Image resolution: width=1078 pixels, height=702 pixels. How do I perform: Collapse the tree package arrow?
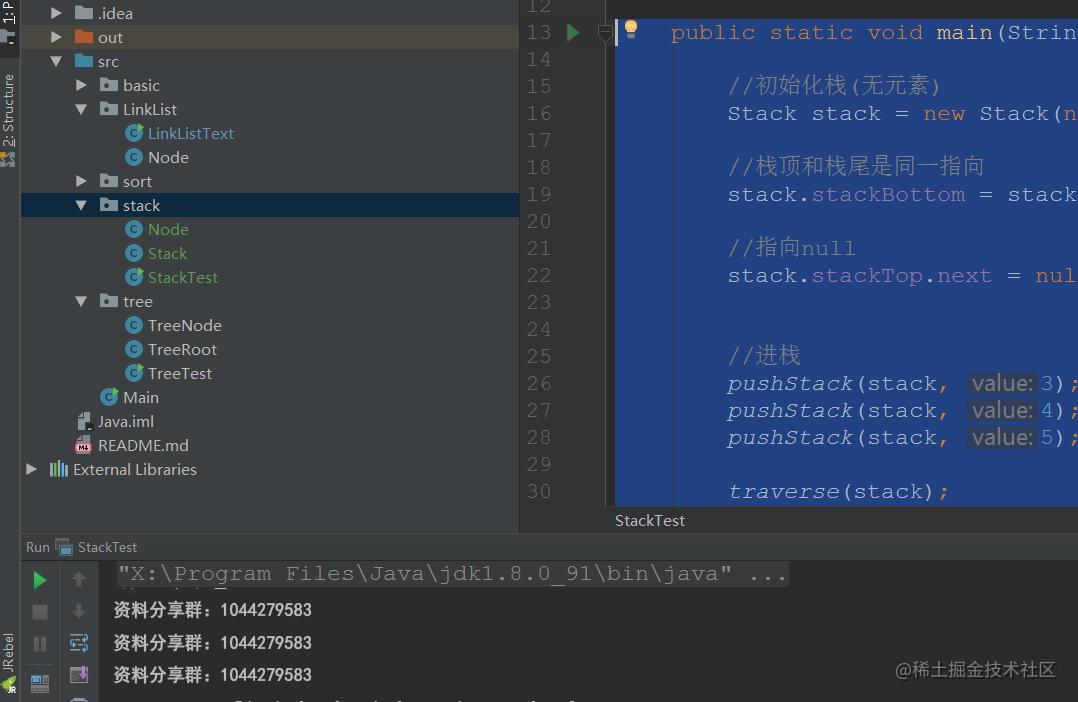click(81, 301)
